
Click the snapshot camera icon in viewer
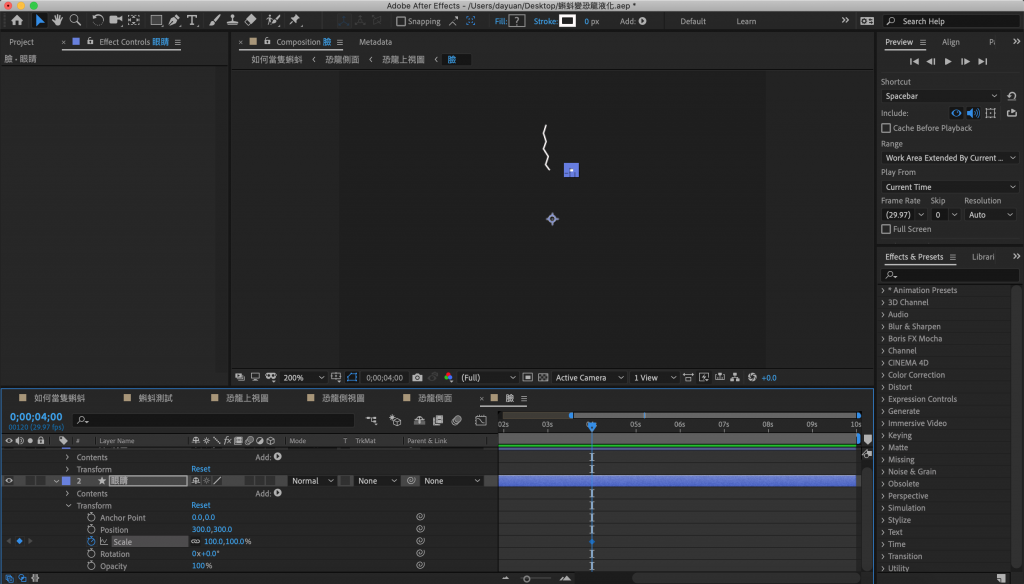click(417, 378)
